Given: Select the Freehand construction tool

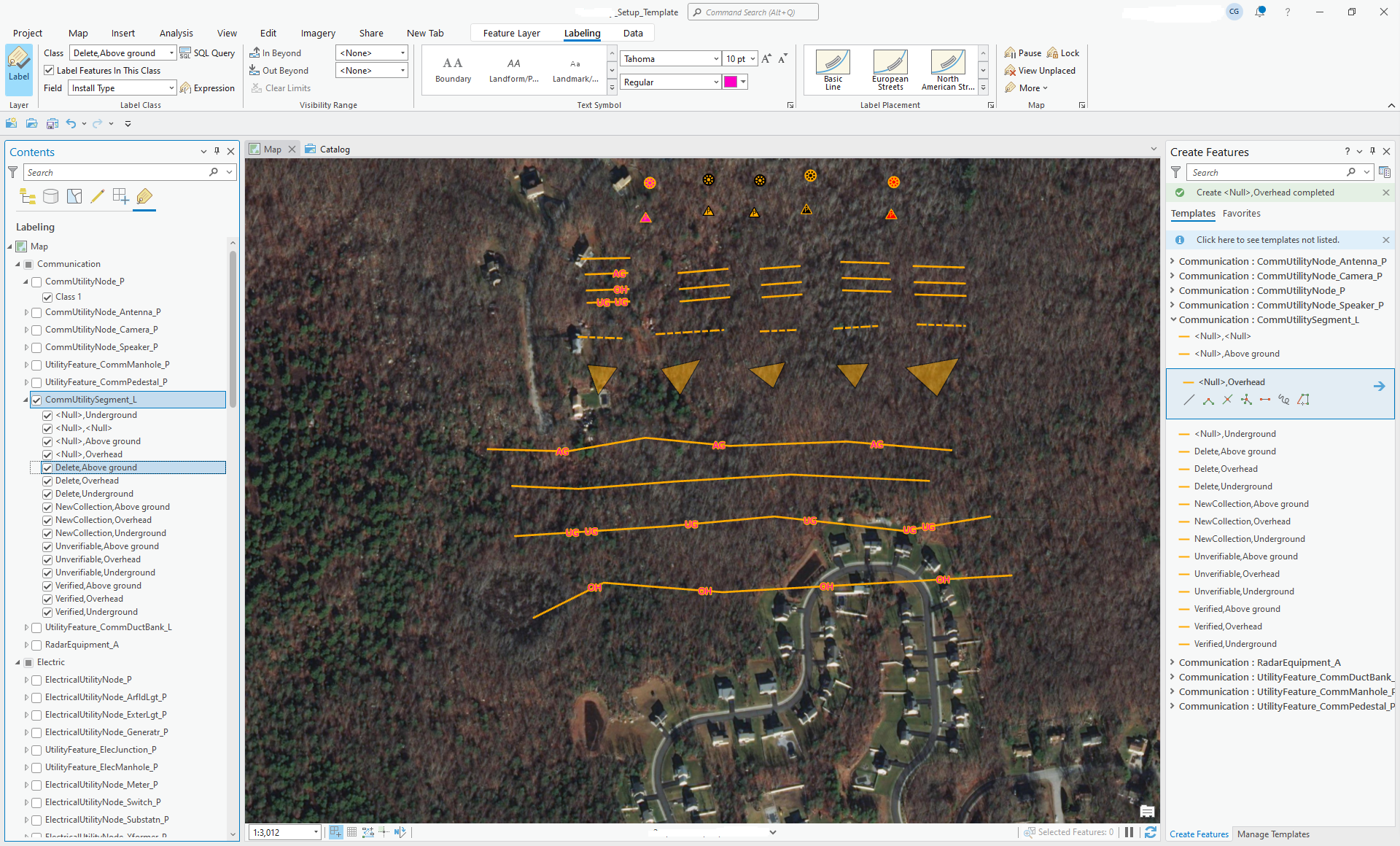Looking at the screenshot, I should (1284, 400).
